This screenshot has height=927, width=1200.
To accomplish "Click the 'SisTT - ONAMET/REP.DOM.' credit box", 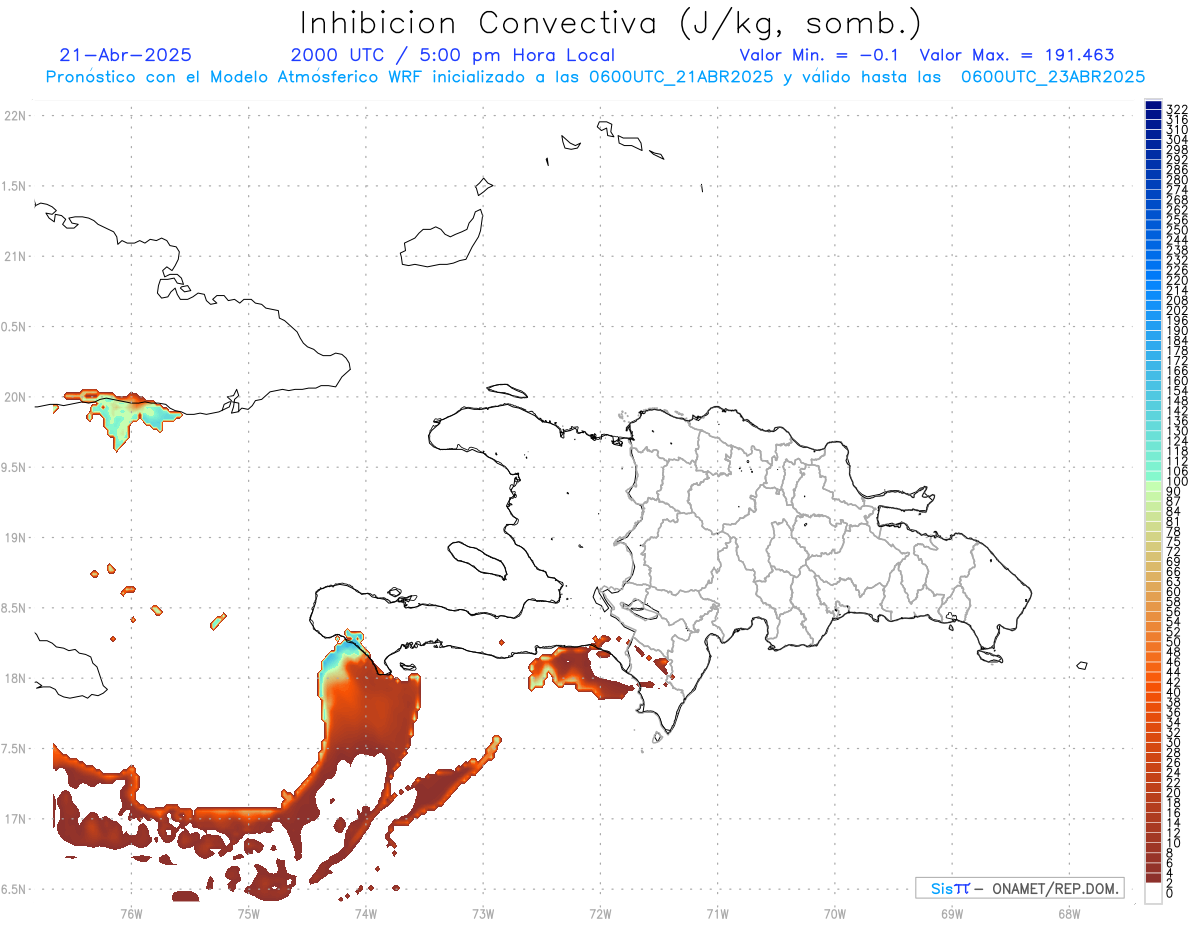I will [x=1020, y=888].
